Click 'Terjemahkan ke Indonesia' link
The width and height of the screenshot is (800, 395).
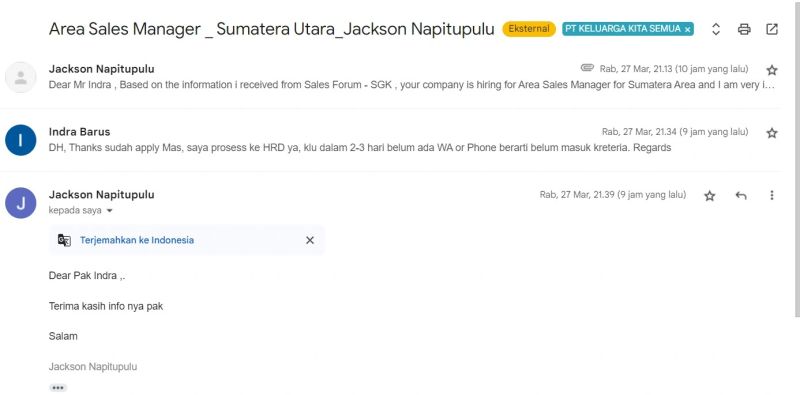point(137,240)
